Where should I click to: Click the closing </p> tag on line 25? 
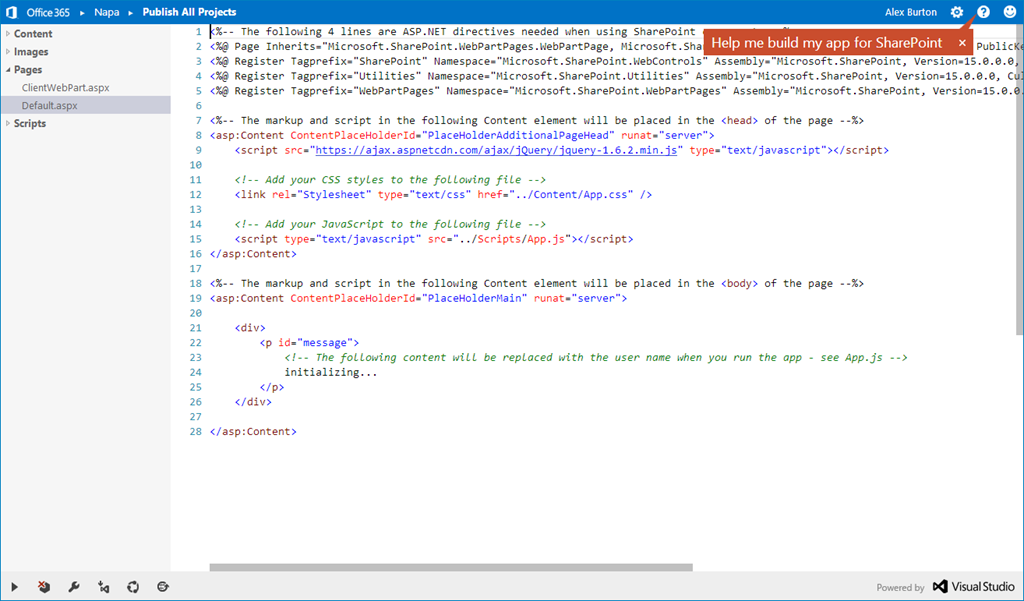click(272, 387)
